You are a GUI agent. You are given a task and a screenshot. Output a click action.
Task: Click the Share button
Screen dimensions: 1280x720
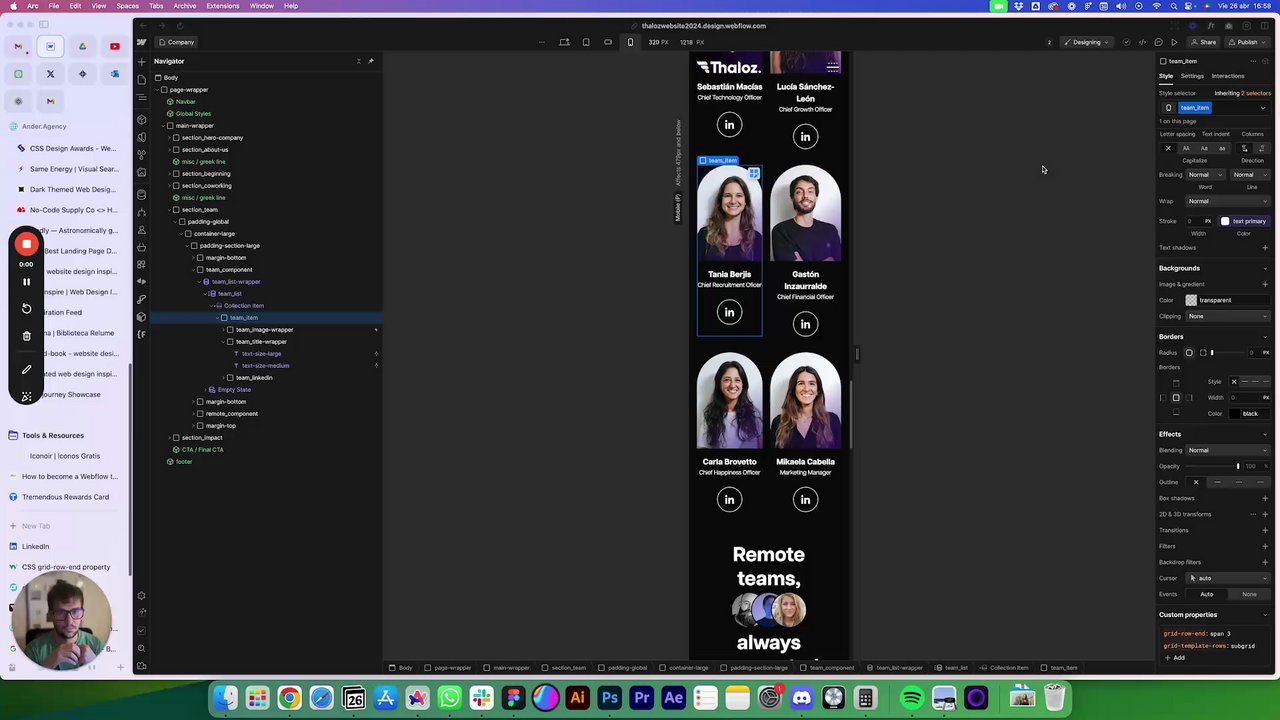point(1204,42)
